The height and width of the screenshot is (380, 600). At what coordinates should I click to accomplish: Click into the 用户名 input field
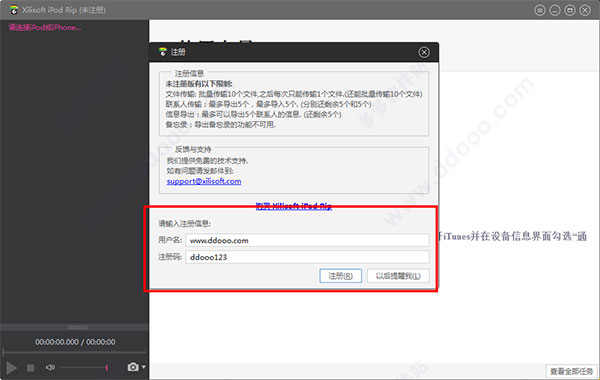click(x=307, y=240)
